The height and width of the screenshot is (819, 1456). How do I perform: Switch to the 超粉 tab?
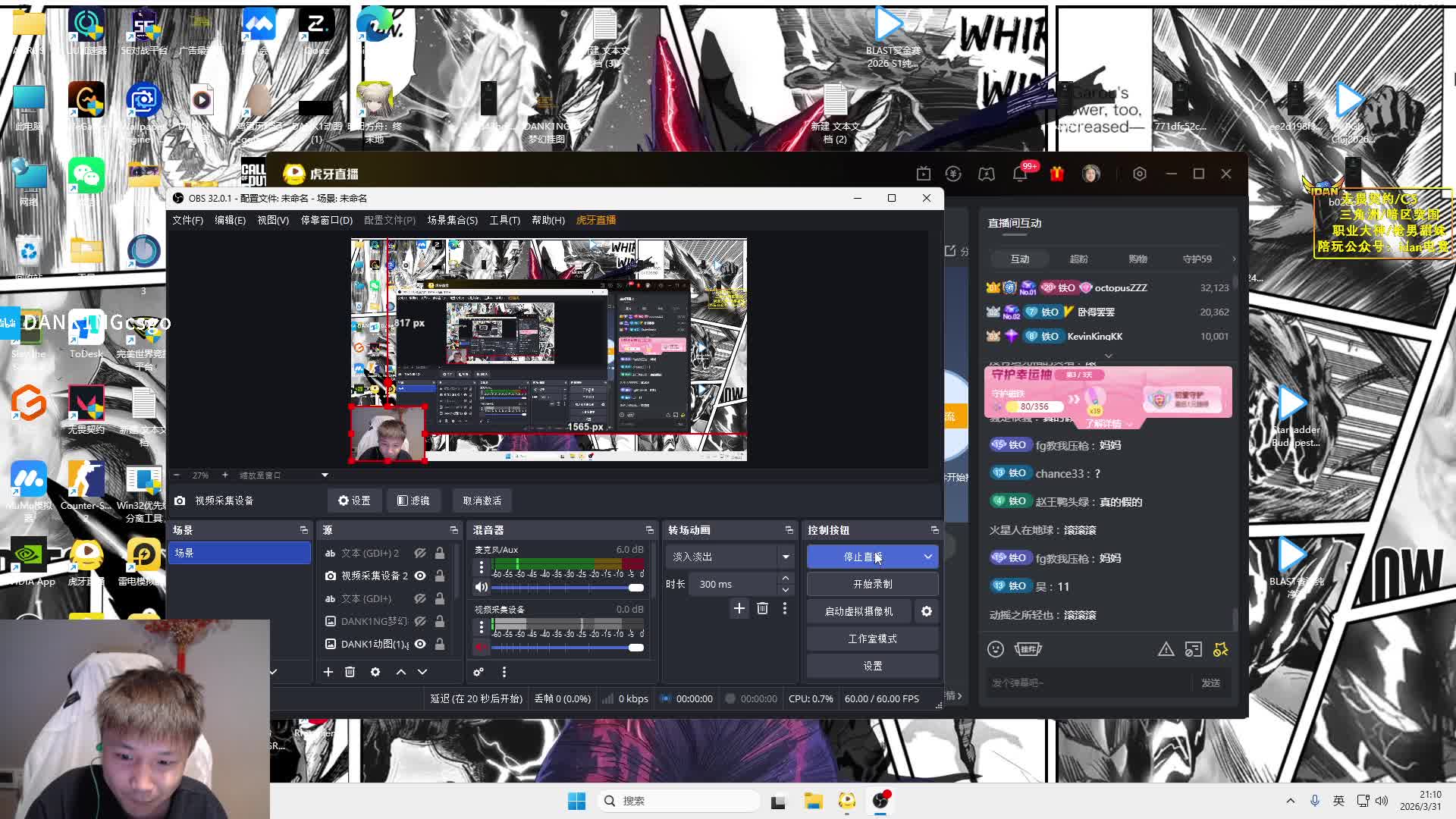(1078, 259)
